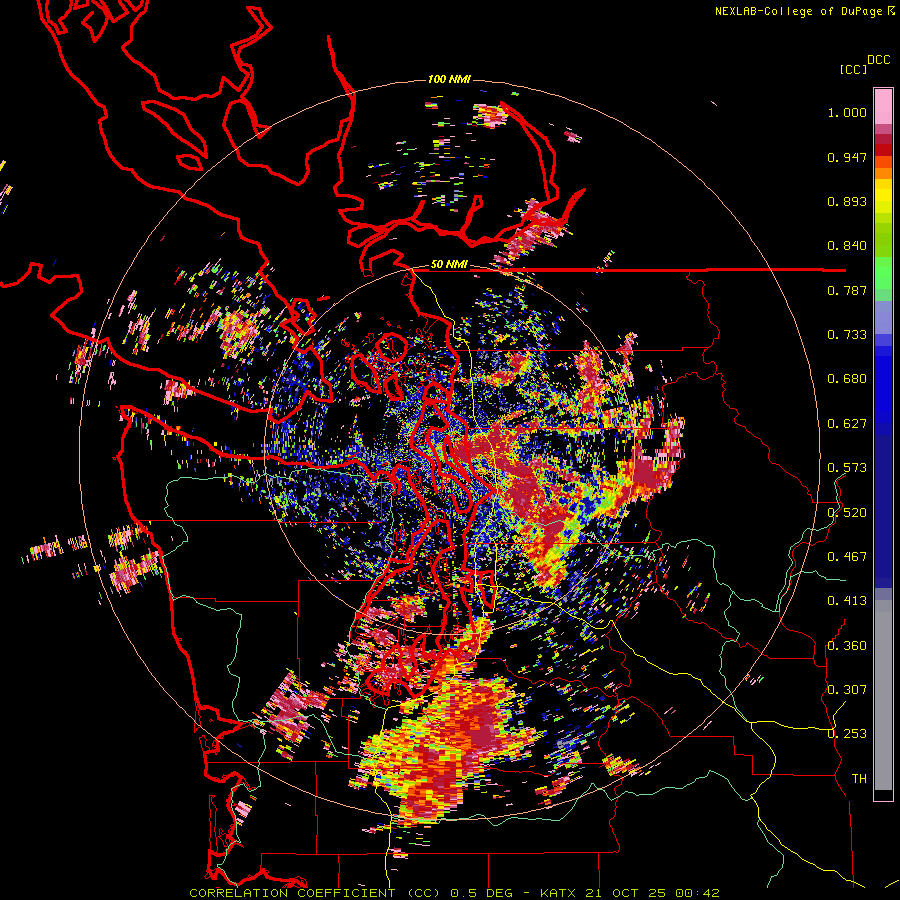
Task: Click the TH legend label
Action: [859, 779]
